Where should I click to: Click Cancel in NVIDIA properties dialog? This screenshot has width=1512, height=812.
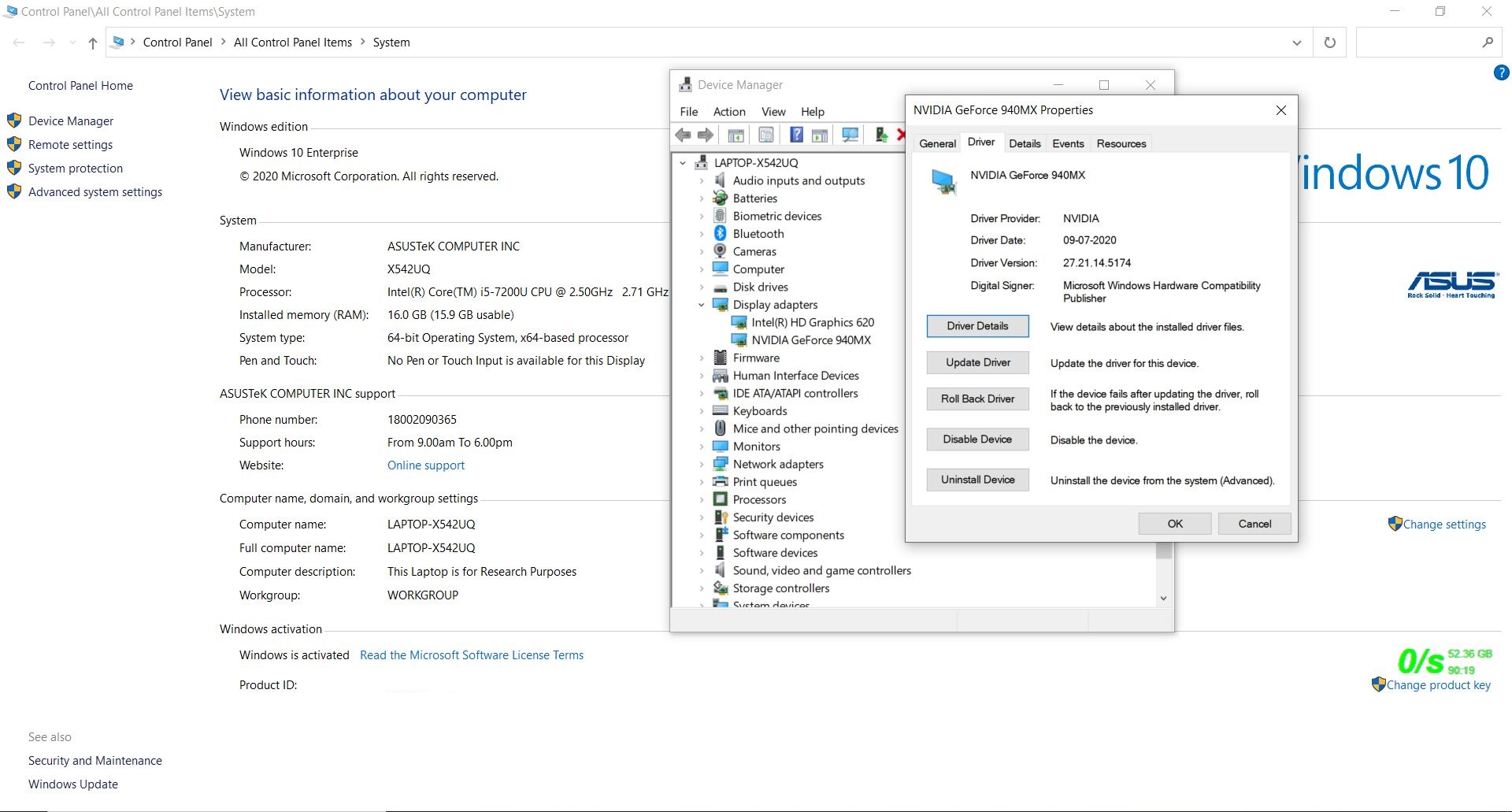point(1254,524)
